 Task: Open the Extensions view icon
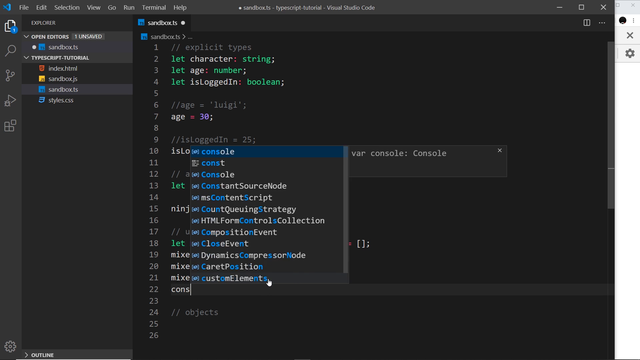point(10,126)
